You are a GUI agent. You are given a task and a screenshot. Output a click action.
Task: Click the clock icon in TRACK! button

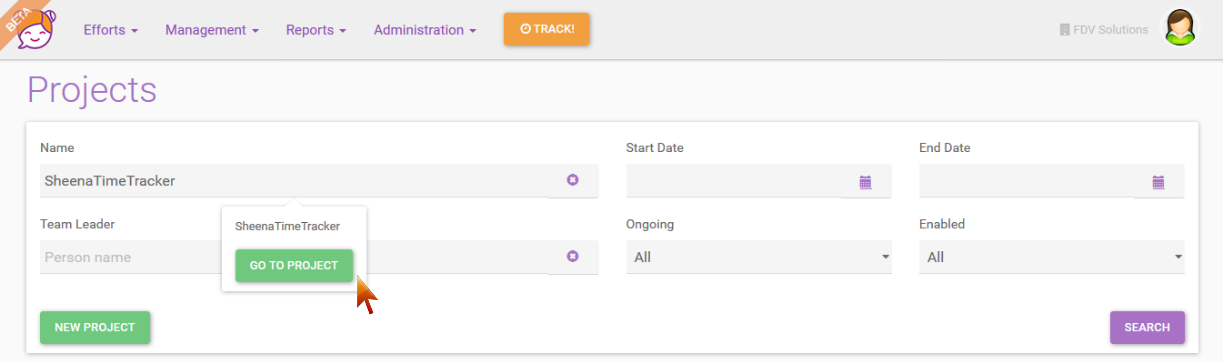click(525, 29)
